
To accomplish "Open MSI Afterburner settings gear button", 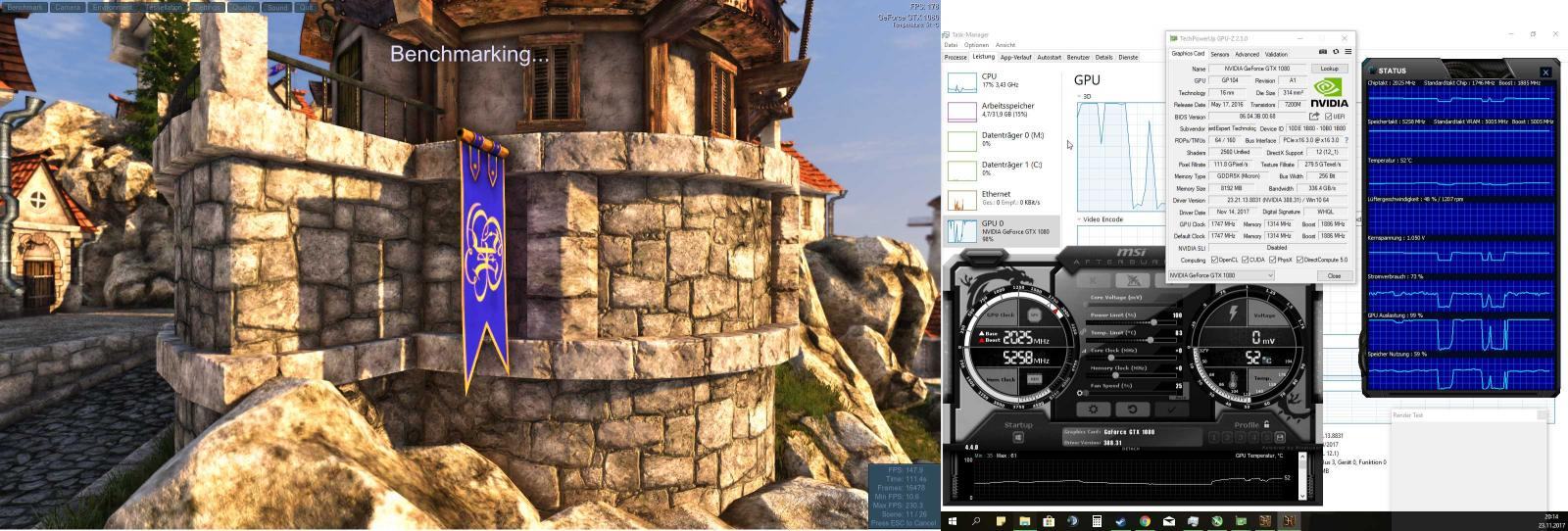I will tap(1094, 410).
